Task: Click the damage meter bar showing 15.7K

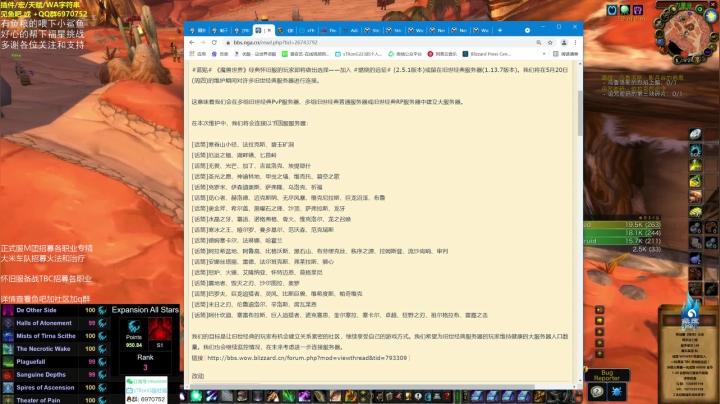Action: (622, 241)
